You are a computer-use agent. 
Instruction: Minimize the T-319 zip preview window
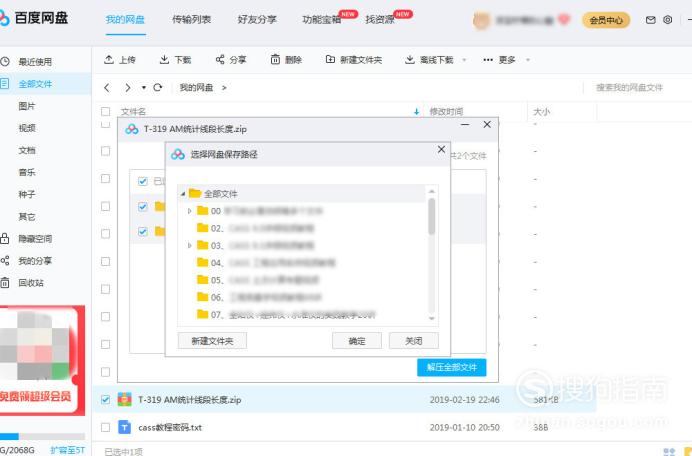465,125
